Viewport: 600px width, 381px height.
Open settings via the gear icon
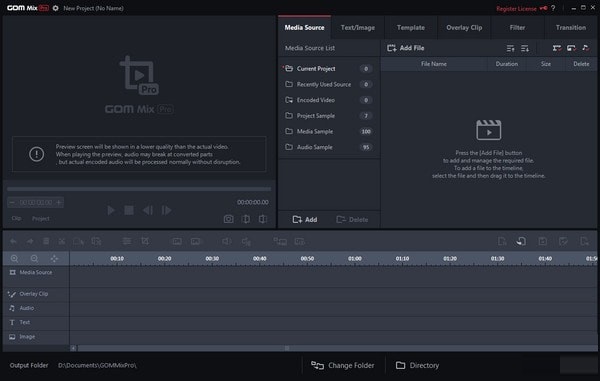[x=55, y=8]
